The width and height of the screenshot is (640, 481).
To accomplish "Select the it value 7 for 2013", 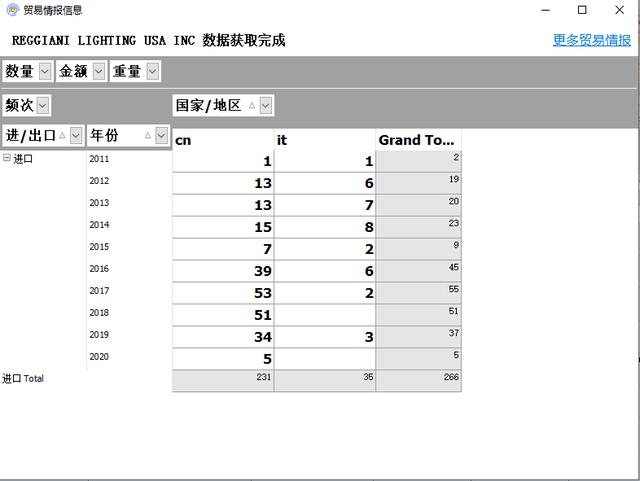I will click(x=324, y=205).
